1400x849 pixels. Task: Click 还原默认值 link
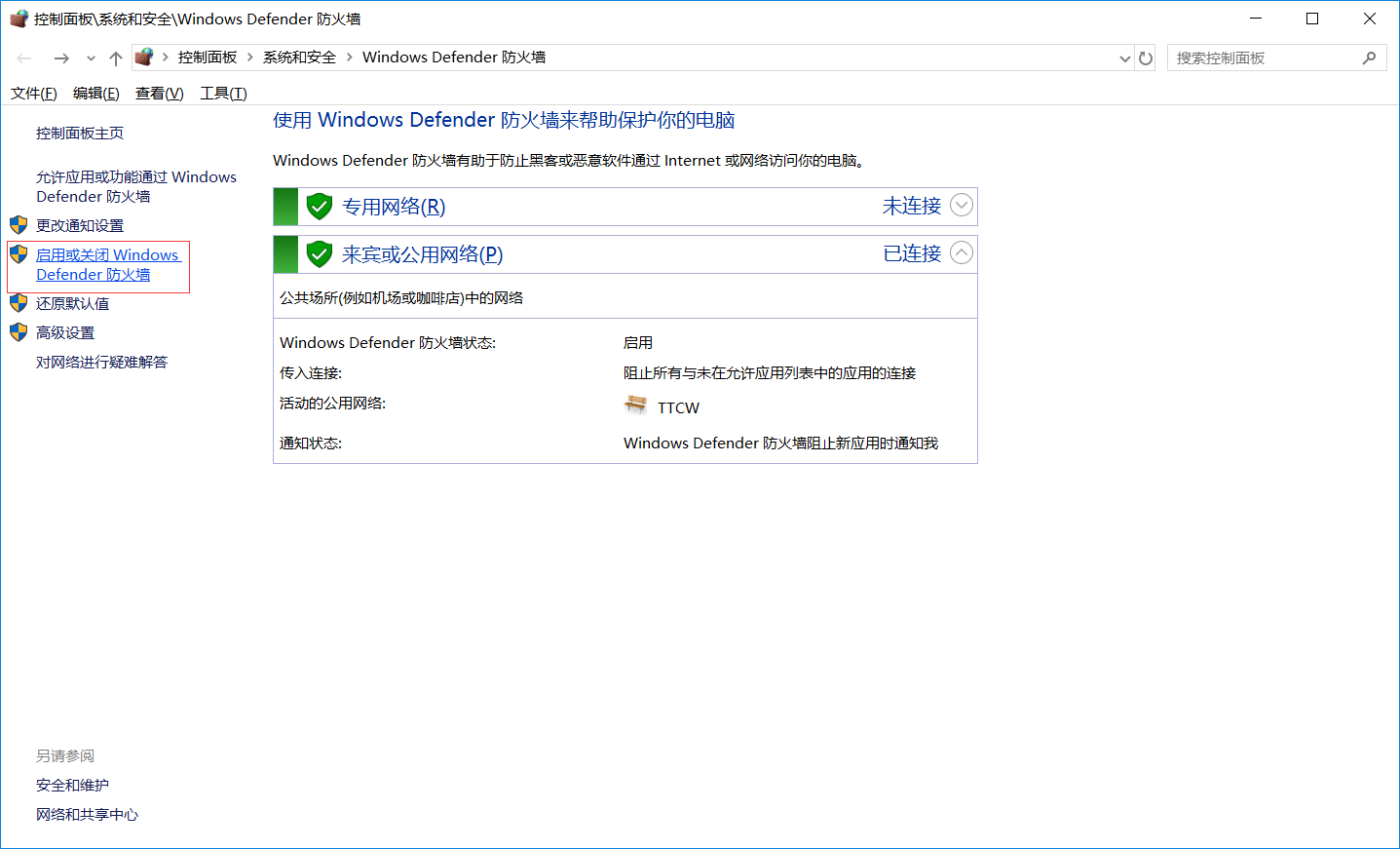[x=73, y=303]
